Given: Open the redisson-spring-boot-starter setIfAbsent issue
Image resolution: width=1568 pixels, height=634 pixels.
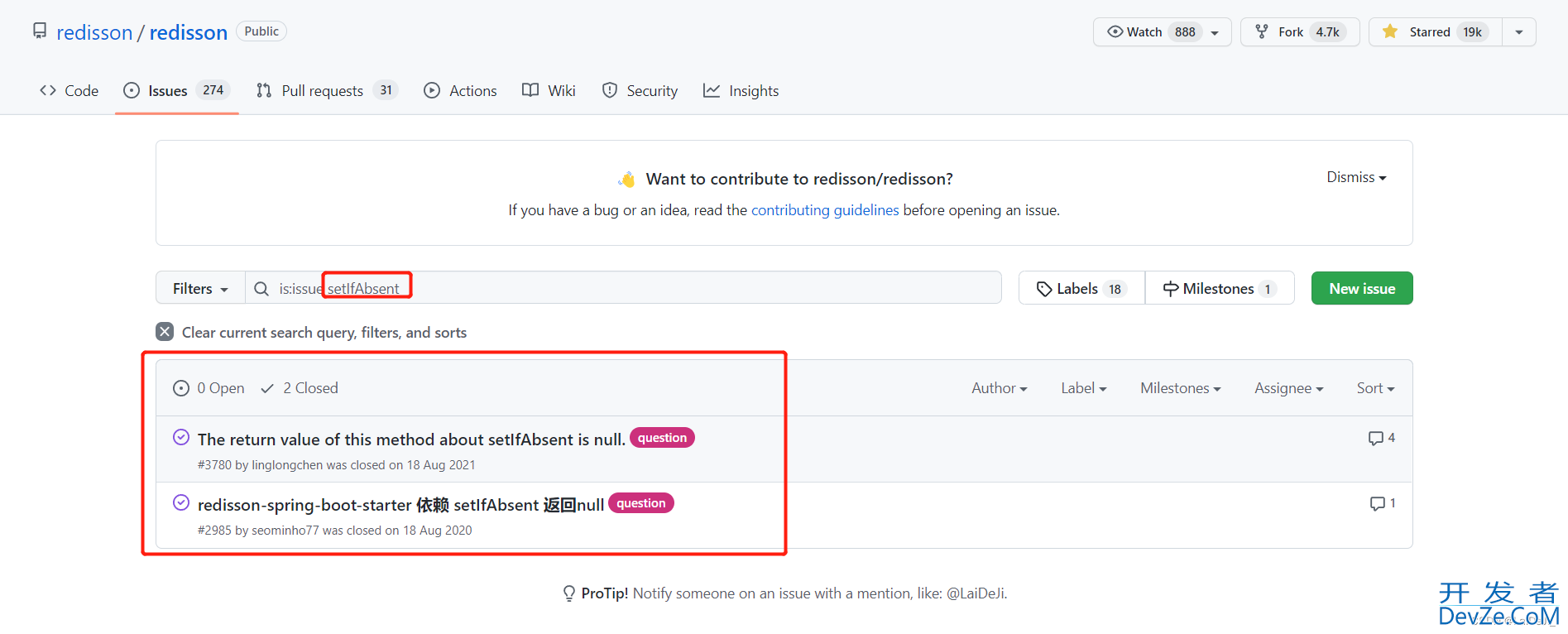Looking at the screenshot, I should 400,505.
